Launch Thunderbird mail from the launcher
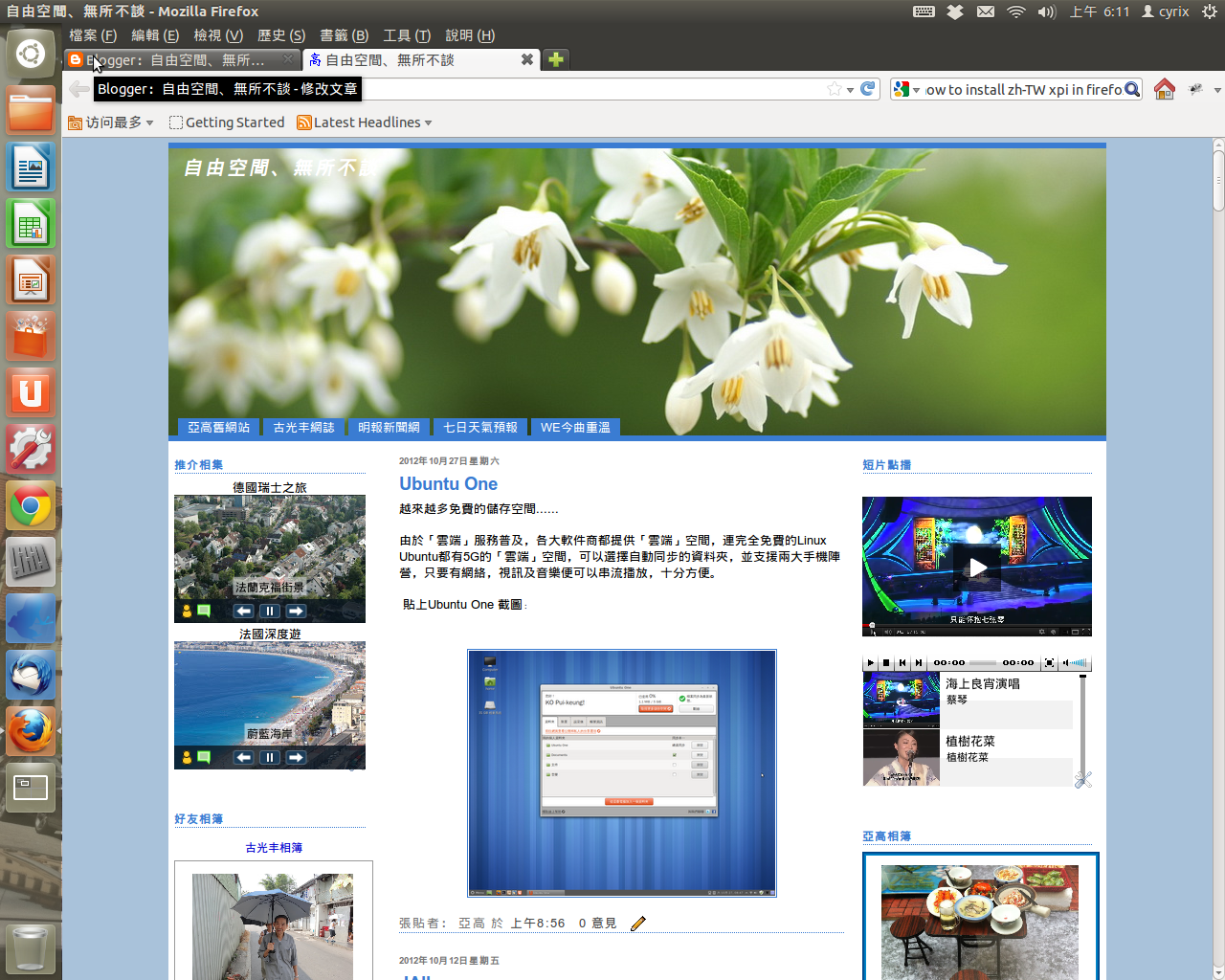This screenshot has width=1225, height=980. click(x=31, y=675)
